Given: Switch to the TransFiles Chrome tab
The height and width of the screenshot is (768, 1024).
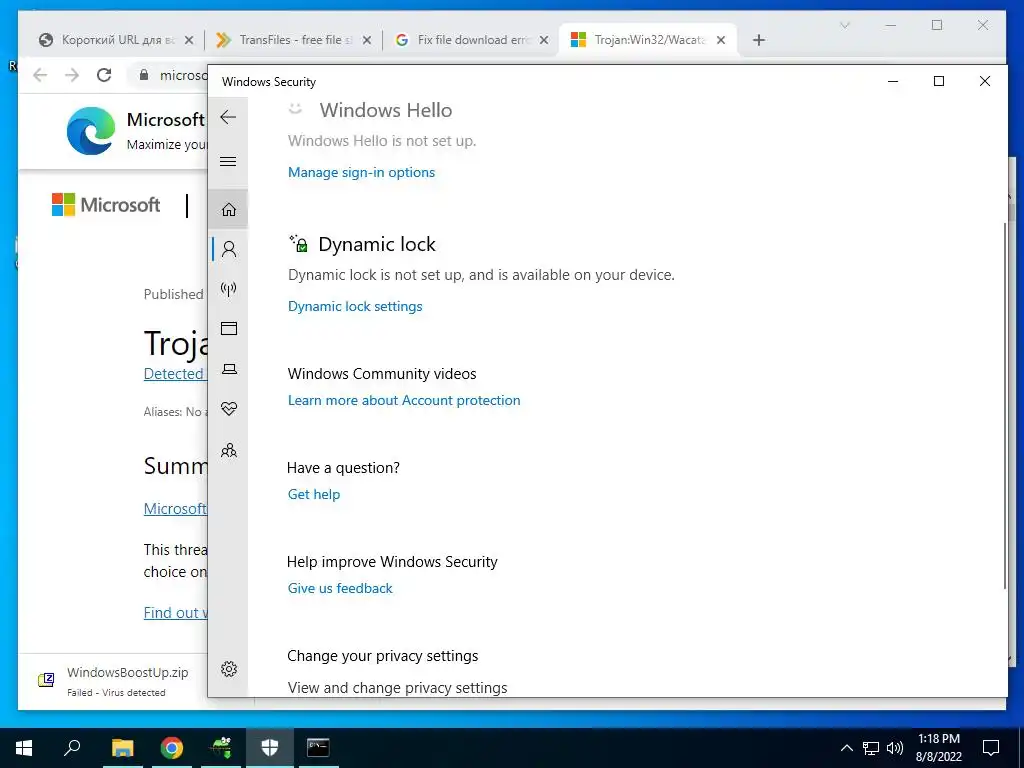Looking at the screenshot, I should tap(294, 40).
